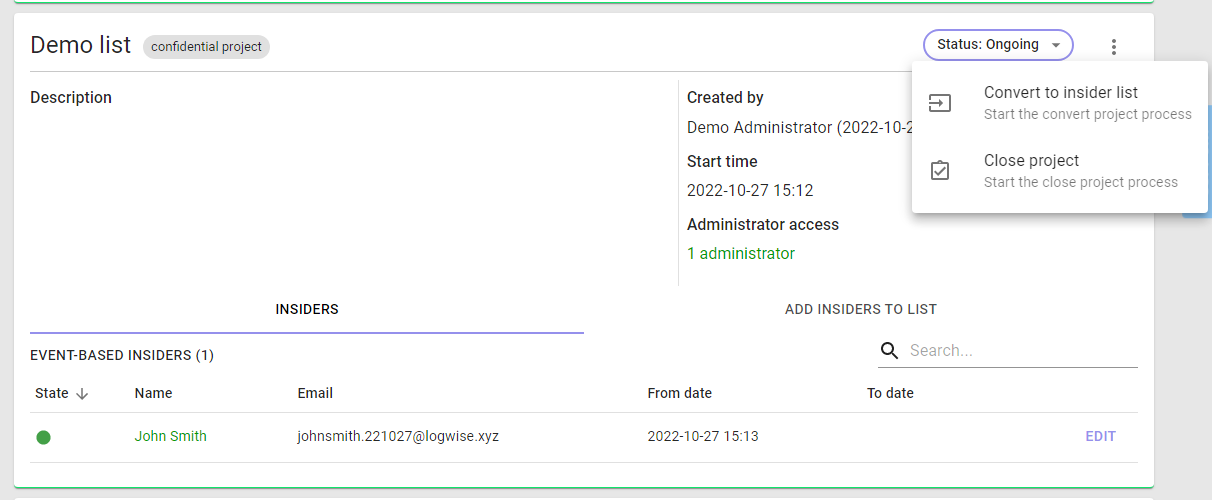Open the 1 administrator link
The height and width of the screenshot is (500, 1212).
pos(741,254)
